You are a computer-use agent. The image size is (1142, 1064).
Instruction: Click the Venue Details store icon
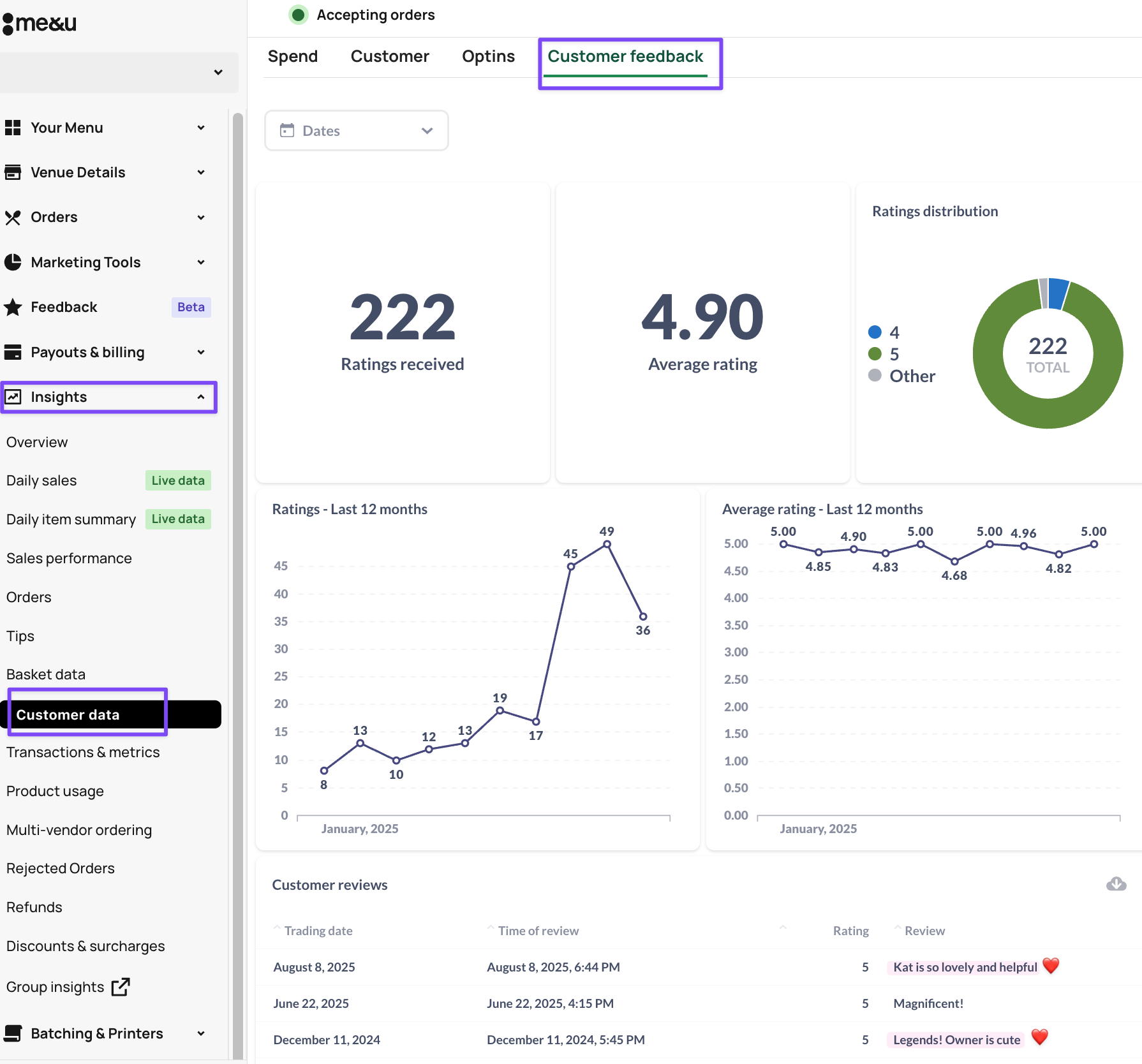click(13, 172)
